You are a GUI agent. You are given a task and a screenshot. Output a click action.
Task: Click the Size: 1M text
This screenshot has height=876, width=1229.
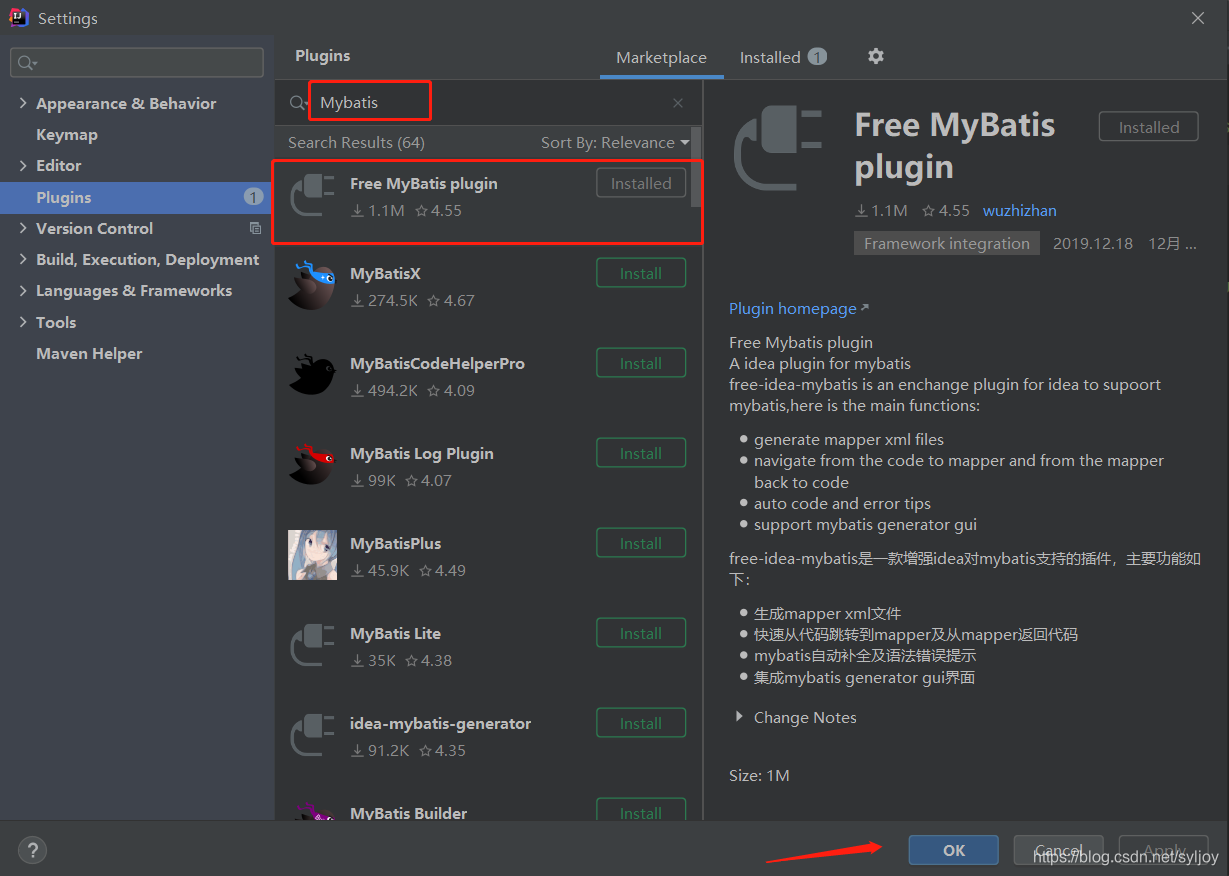(759, 775)
